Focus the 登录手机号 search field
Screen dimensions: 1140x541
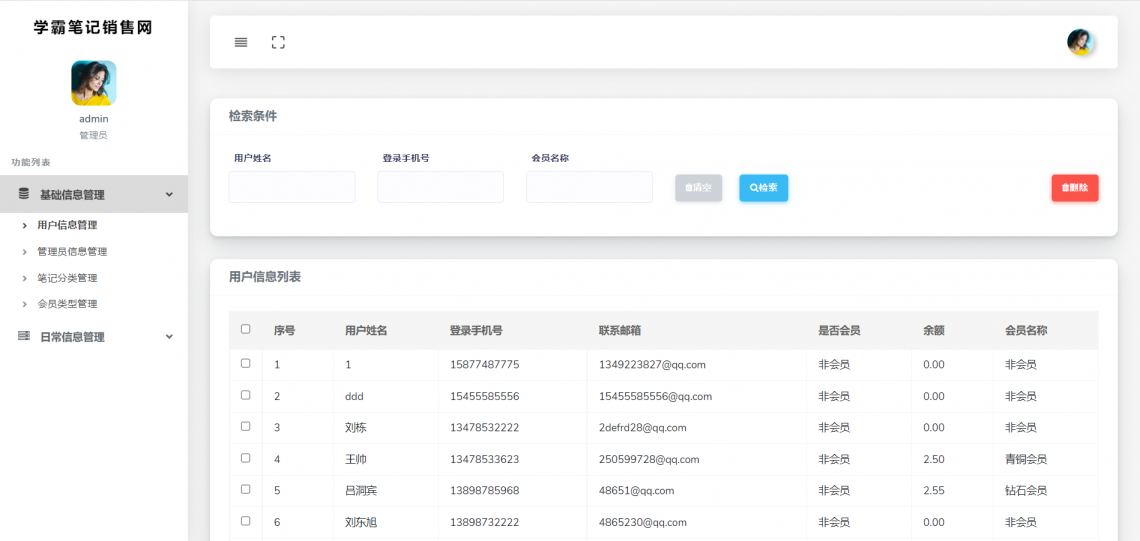(441, 187)
